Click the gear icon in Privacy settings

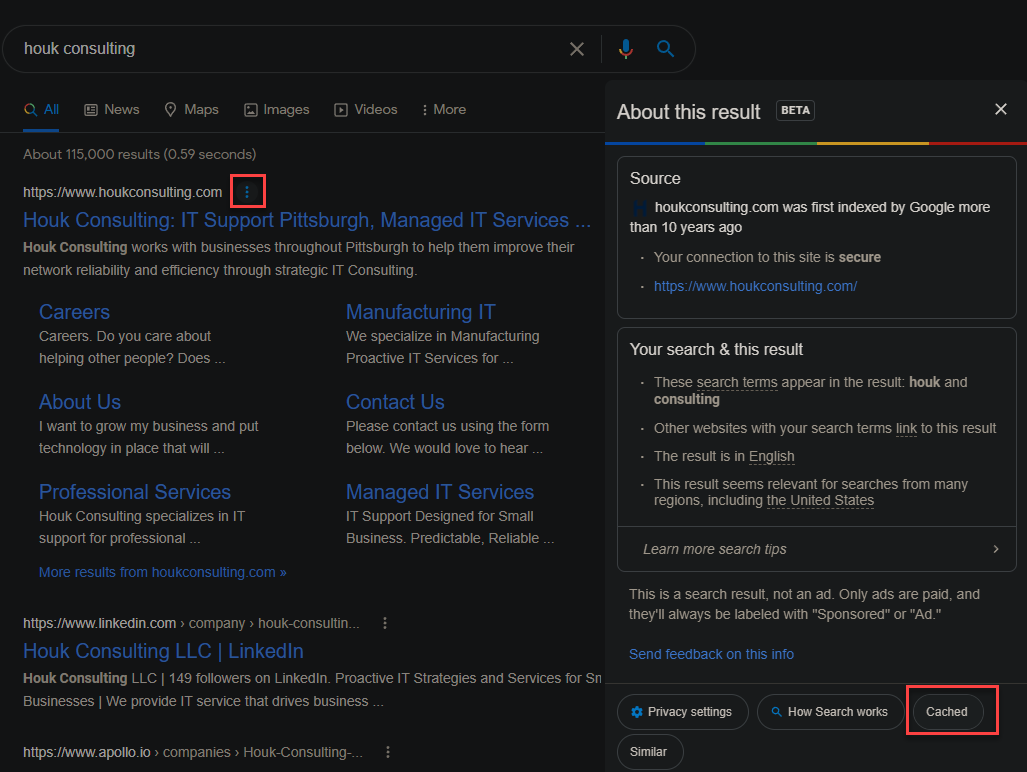click(637, 712)
